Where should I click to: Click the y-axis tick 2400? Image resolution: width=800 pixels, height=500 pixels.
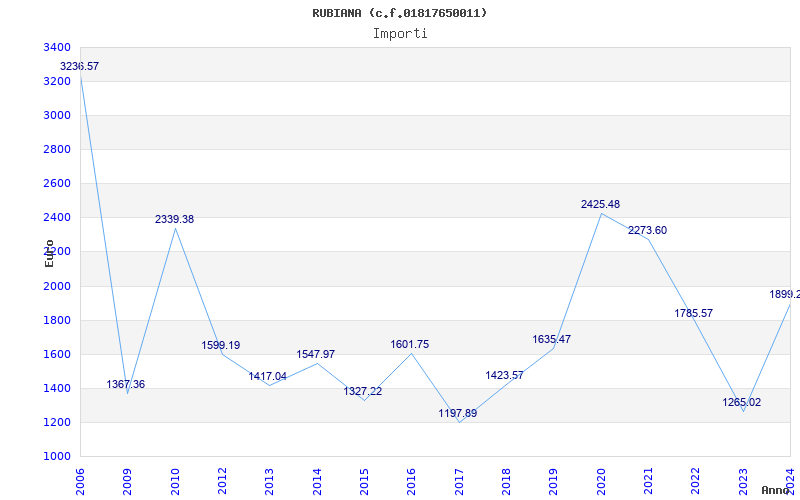point(57,218)
